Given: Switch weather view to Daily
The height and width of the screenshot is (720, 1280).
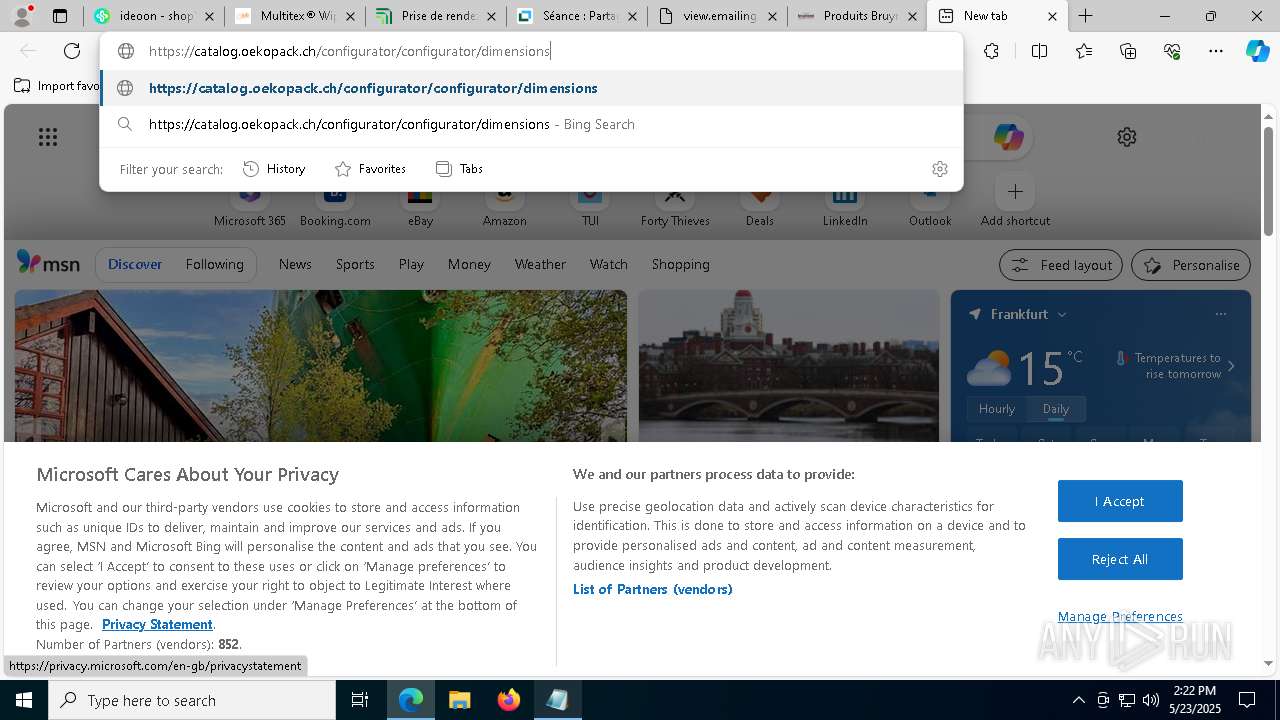Looking at the screenshot, I should tap(1056, 409).
